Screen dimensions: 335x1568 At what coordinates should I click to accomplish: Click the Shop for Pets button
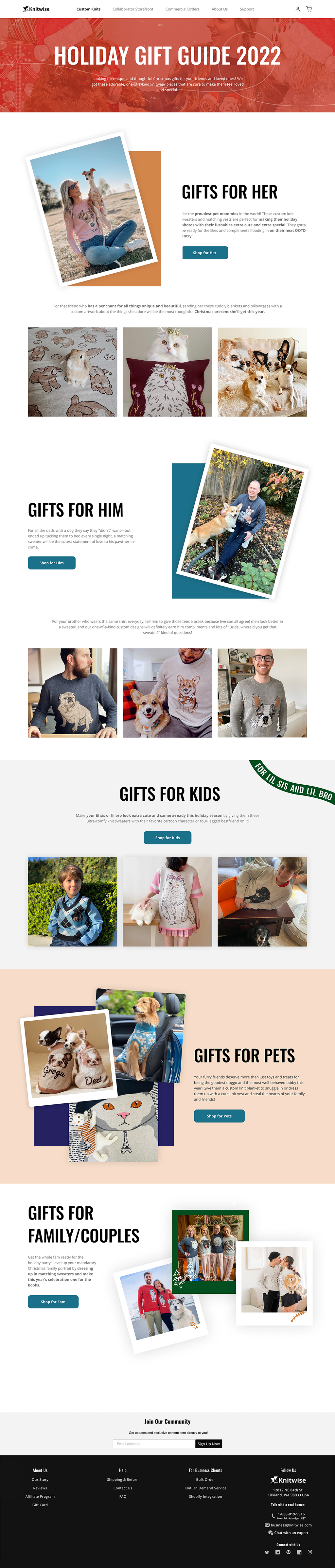[219, 1116]
